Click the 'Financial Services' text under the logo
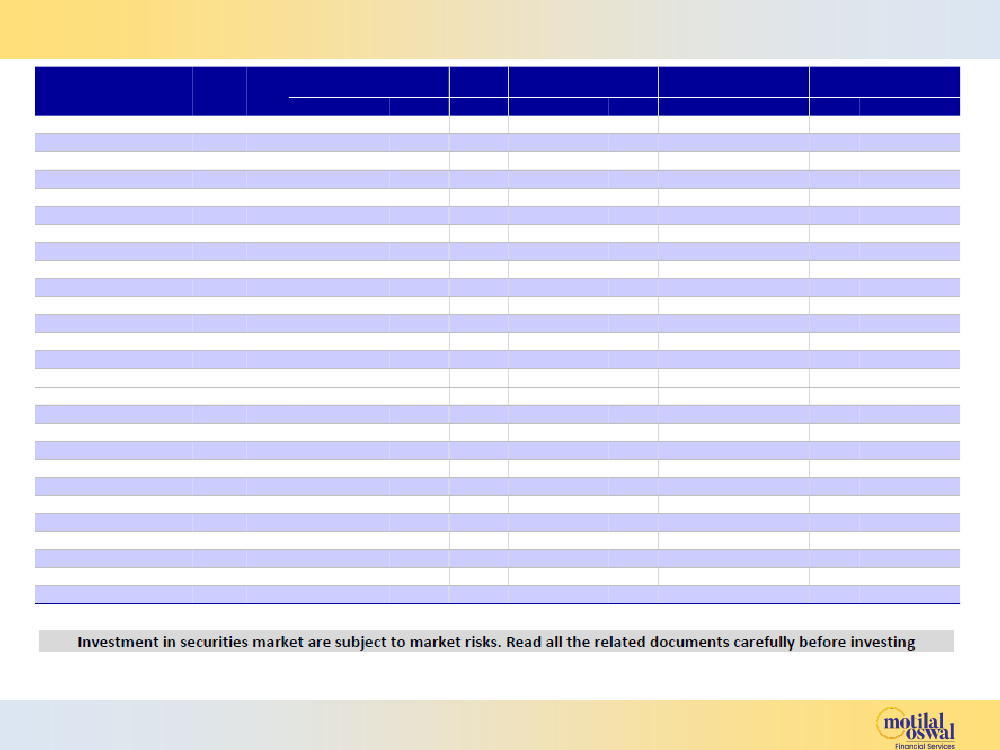Viewport: 1000px width, 750px height. (927, 745)
